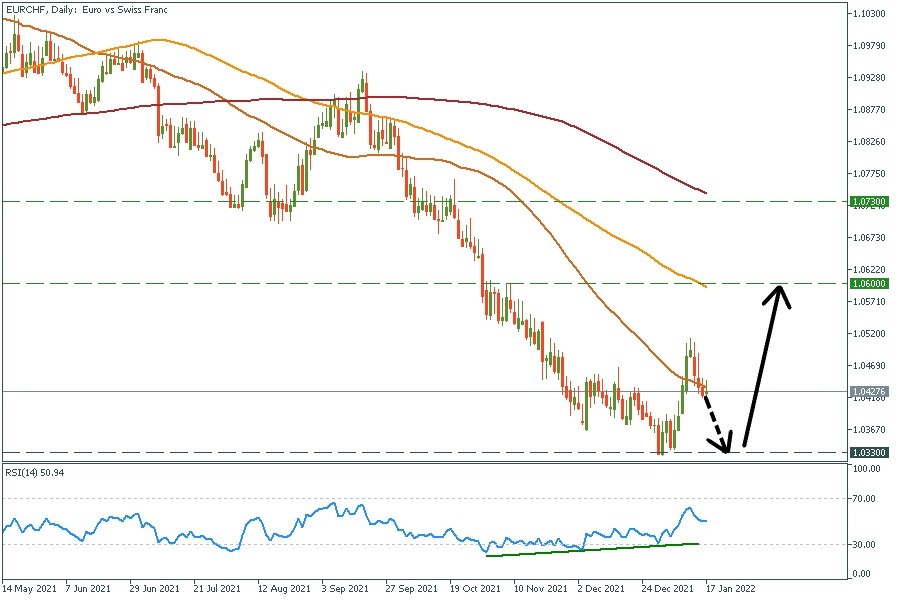900x600 pixels.
Task: Click the green 1.06000 price tag
Action: pos(868,284)
